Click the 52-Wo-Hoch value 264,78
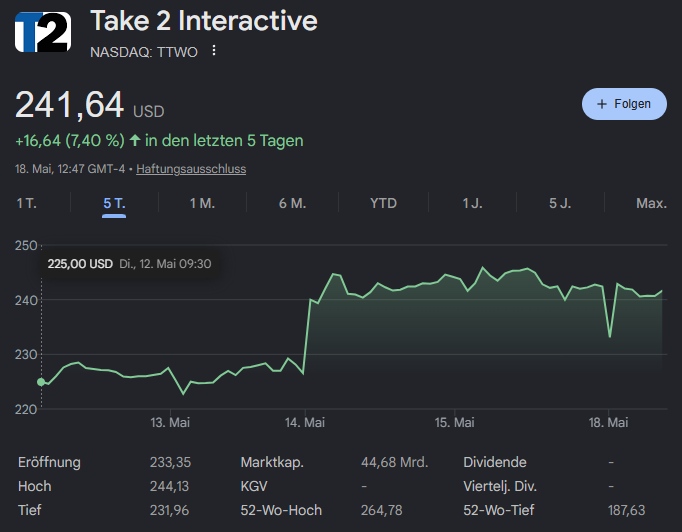Viewport: 682px width, 532px height. [x=381, y=510]
